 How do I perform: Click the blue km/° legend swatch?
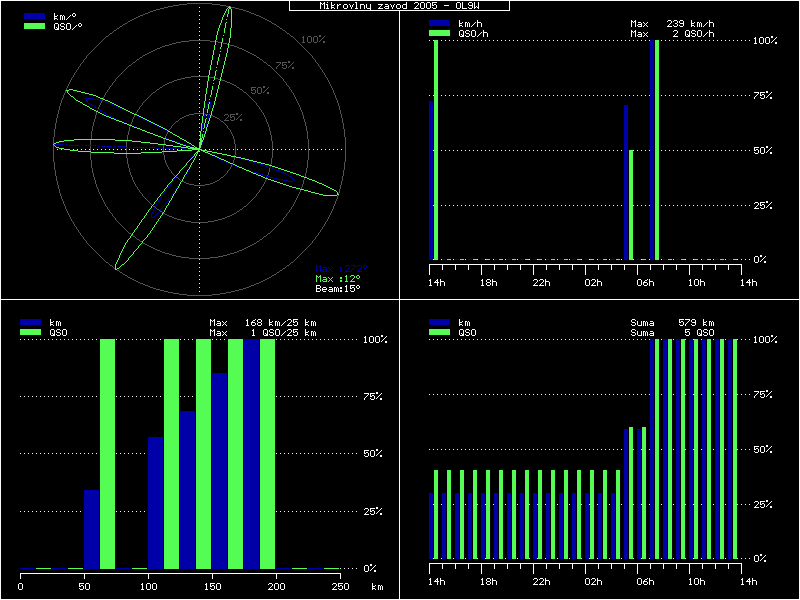pos(34,16)
